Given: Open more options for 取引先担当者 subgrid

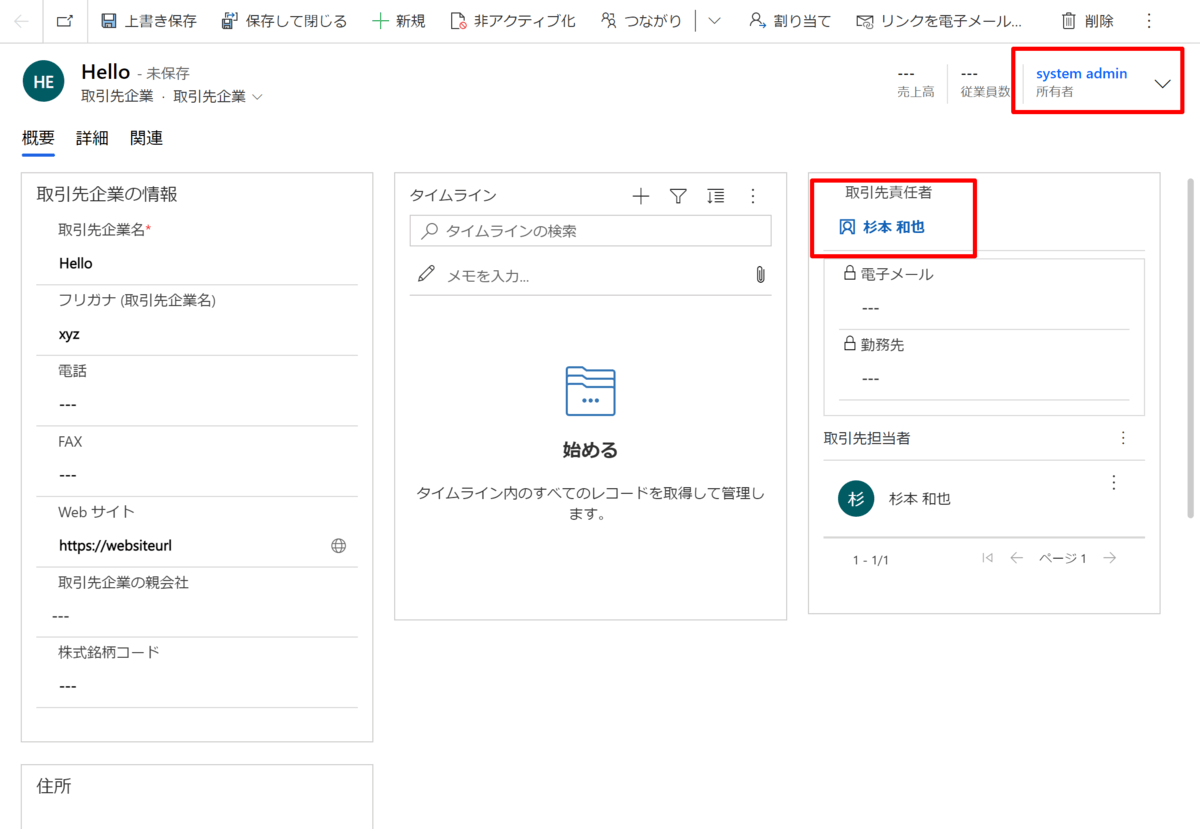Looking at the screenshot, I should [1123, 438].
